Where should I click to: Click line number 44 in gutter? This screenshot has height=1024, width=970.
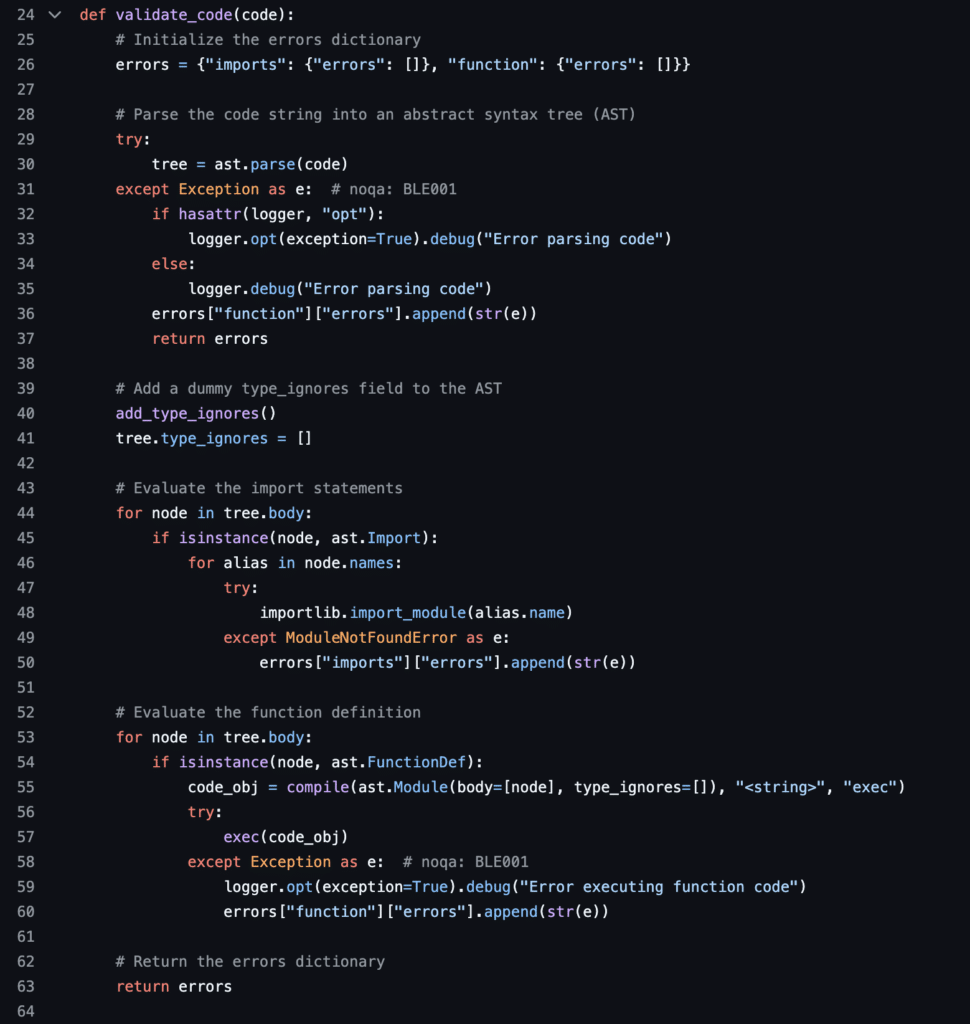click(x=25, y=513)
